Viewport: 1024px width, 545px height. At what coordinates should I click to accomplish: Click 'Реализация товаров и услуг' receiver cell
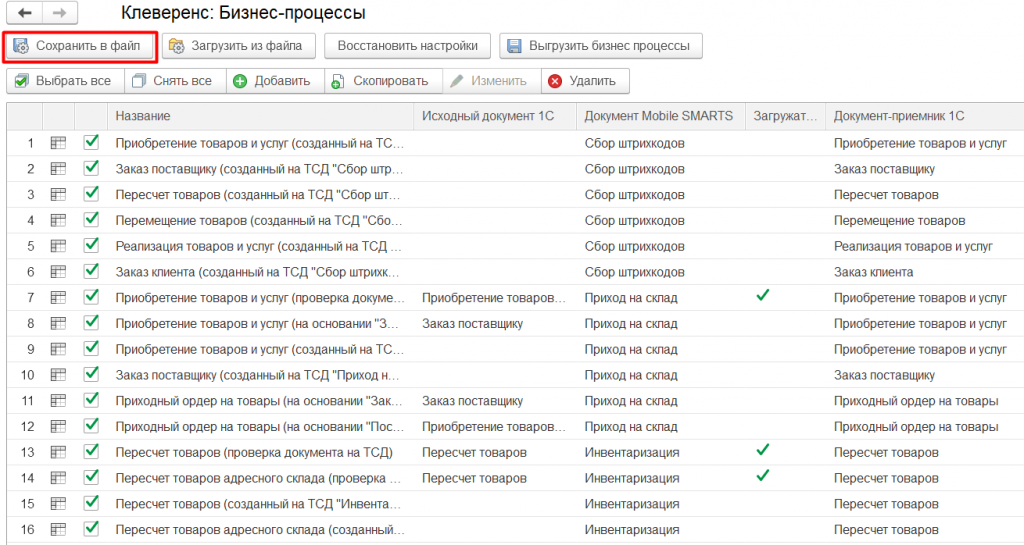pyautogui.click(x=913, y=246)
